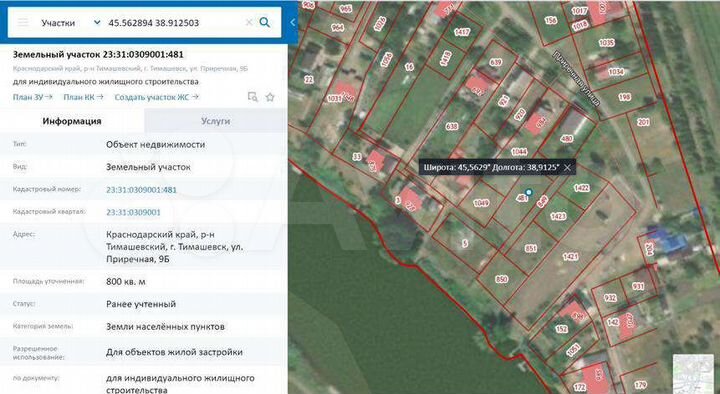
Task: Close the coordinates tooltip on map
Action: [568, 168]
